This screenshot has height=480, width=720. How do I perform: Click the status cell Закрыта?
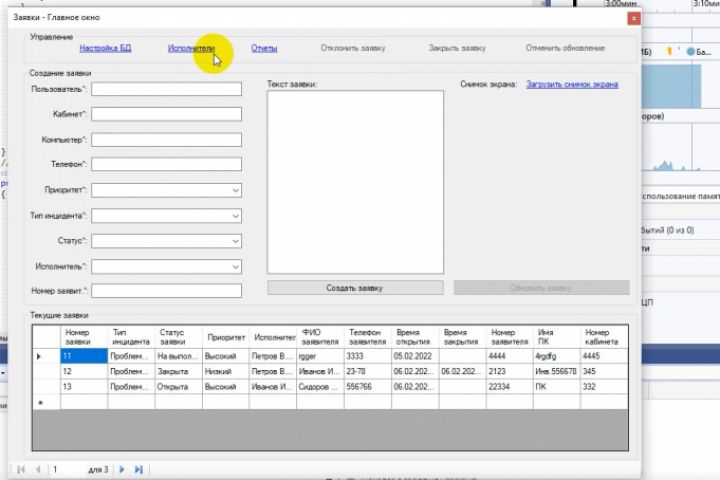pyautogui.click(x=179, y=371)
